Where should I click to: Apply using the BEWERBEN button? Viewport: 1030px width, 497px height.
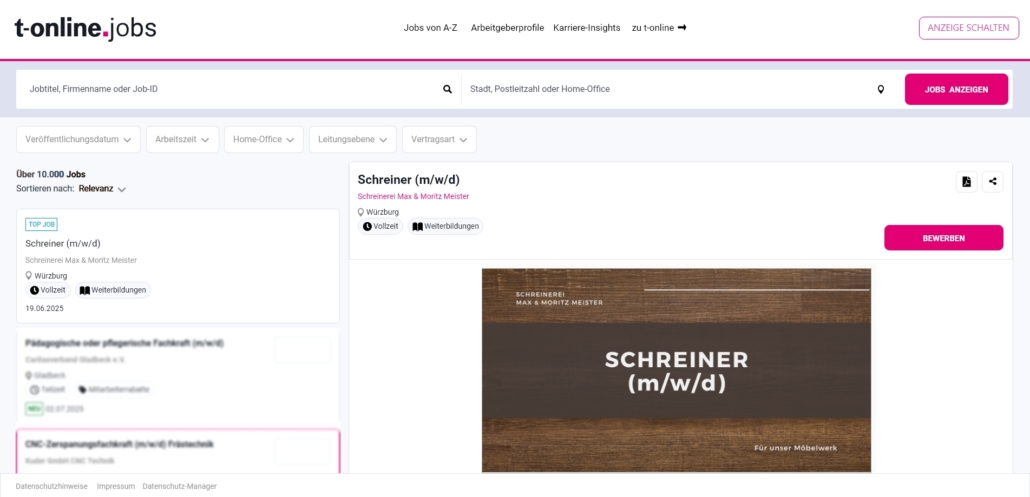click(x=943, y=238)
